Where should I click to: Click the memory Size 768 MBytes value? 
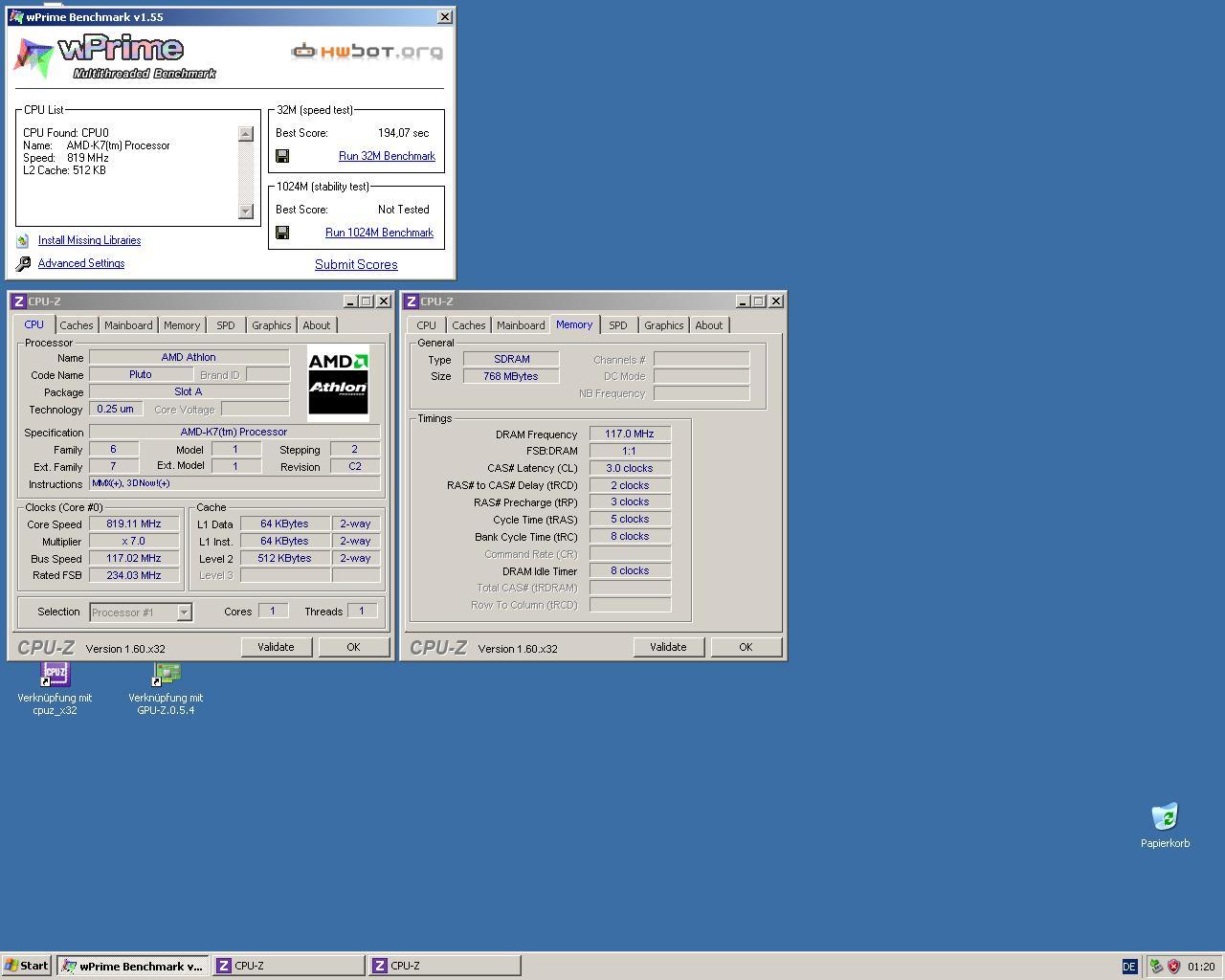[x=511, y=376]
